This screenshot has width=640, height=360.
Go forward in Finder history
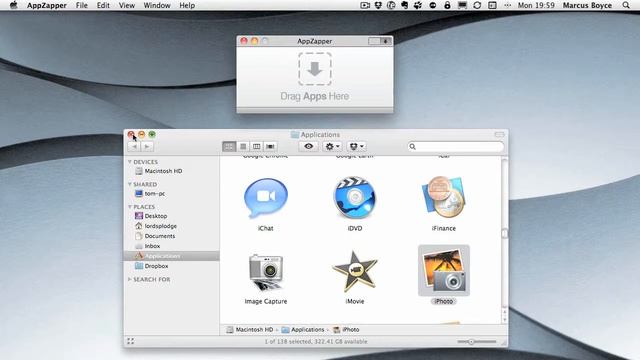[x=147, y=146]
